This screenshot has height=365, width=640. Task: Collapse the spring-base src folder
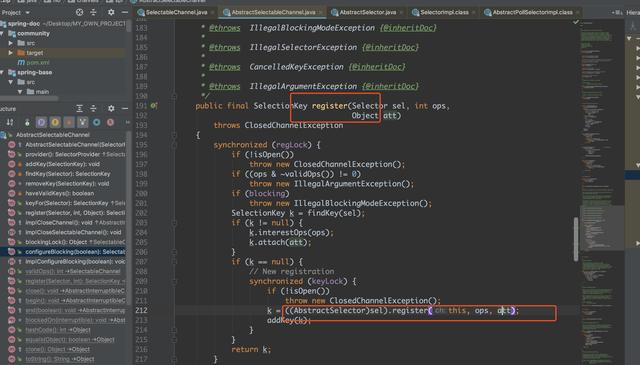(11, 82)
